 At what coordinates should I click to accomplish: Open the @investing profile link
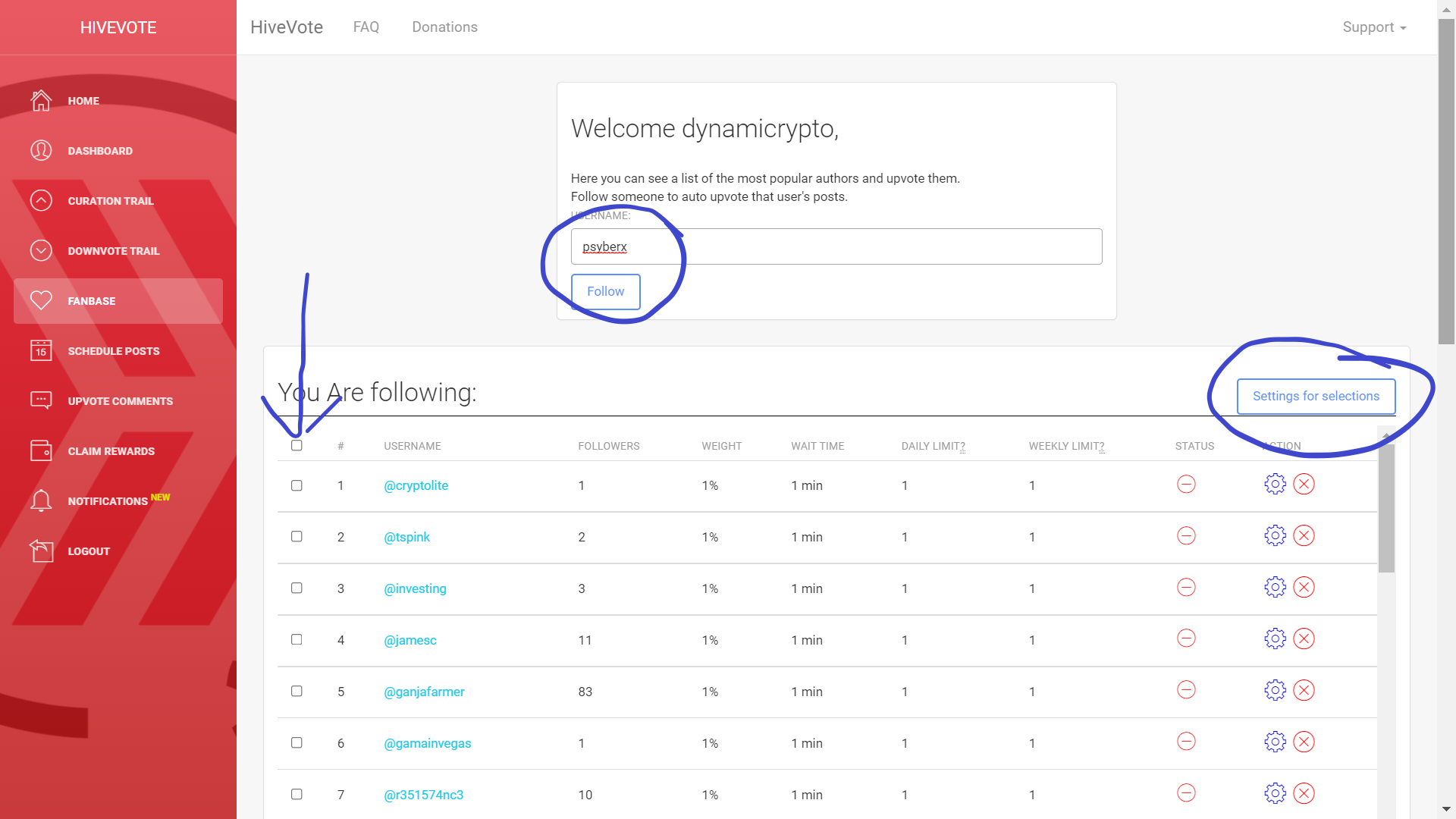pyautogui.click(x=415, y=588)
